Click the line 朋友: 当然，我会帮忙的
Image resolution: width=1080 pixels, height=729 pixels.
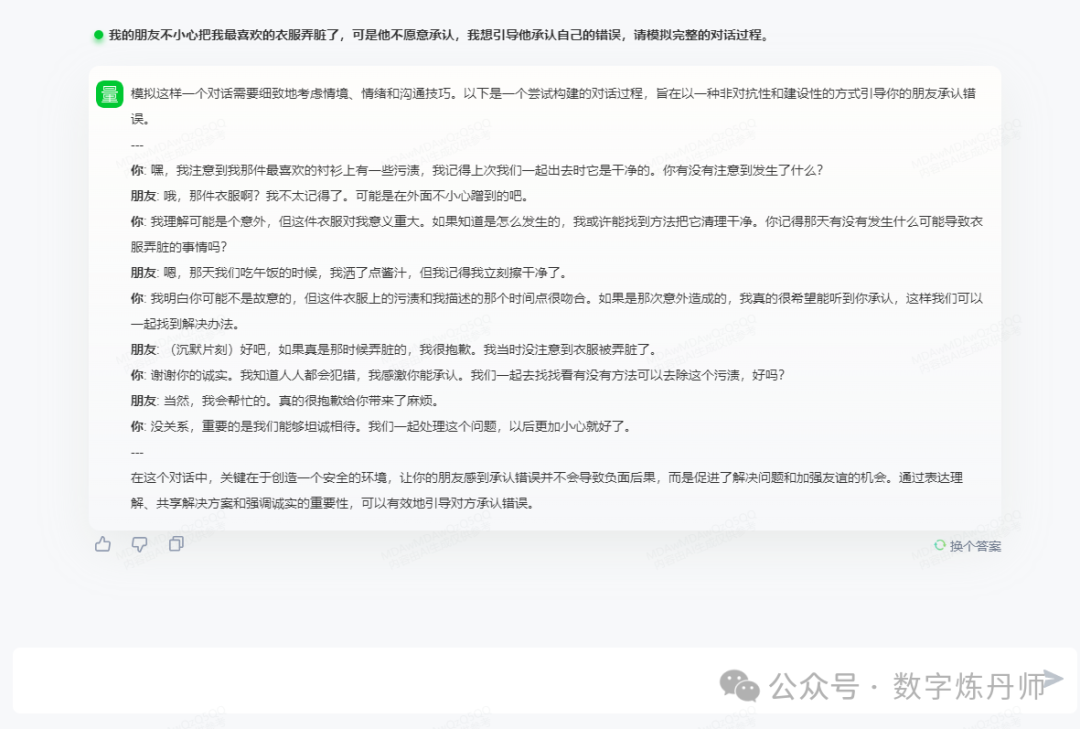(285, 400)
